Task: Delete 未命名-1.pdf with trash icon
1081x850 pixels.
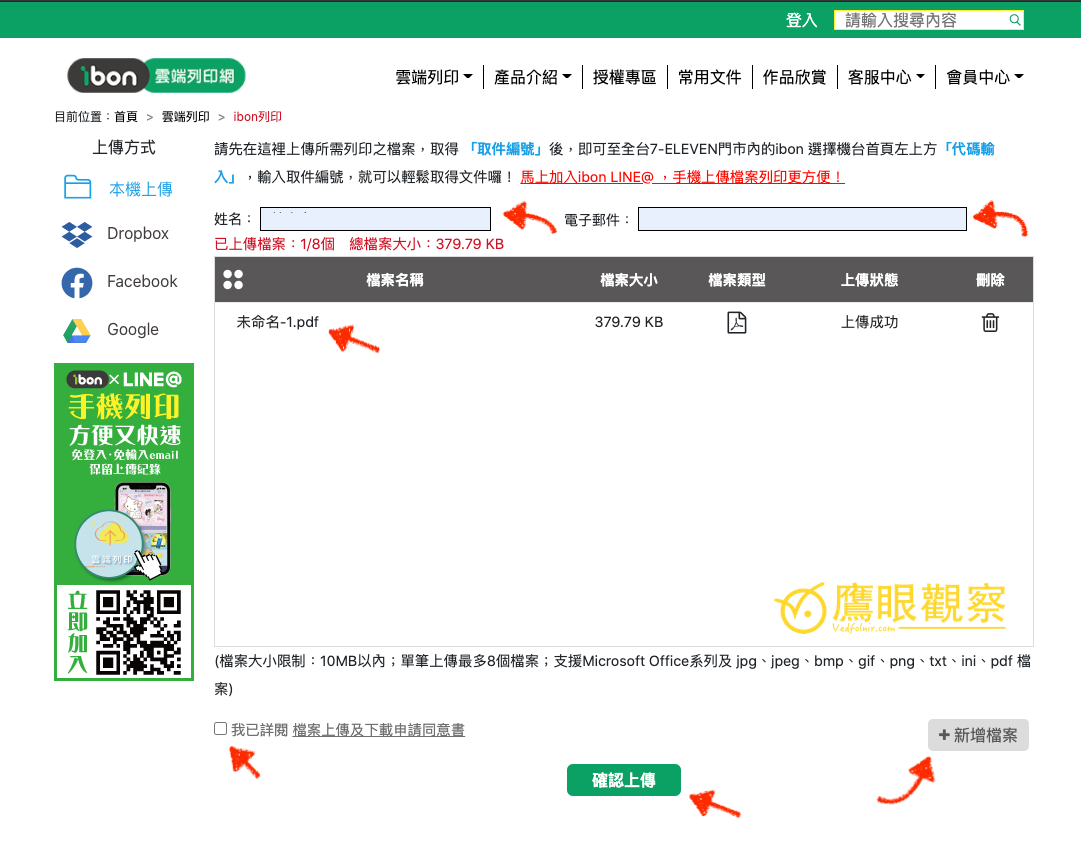Action: click(990, 322)
